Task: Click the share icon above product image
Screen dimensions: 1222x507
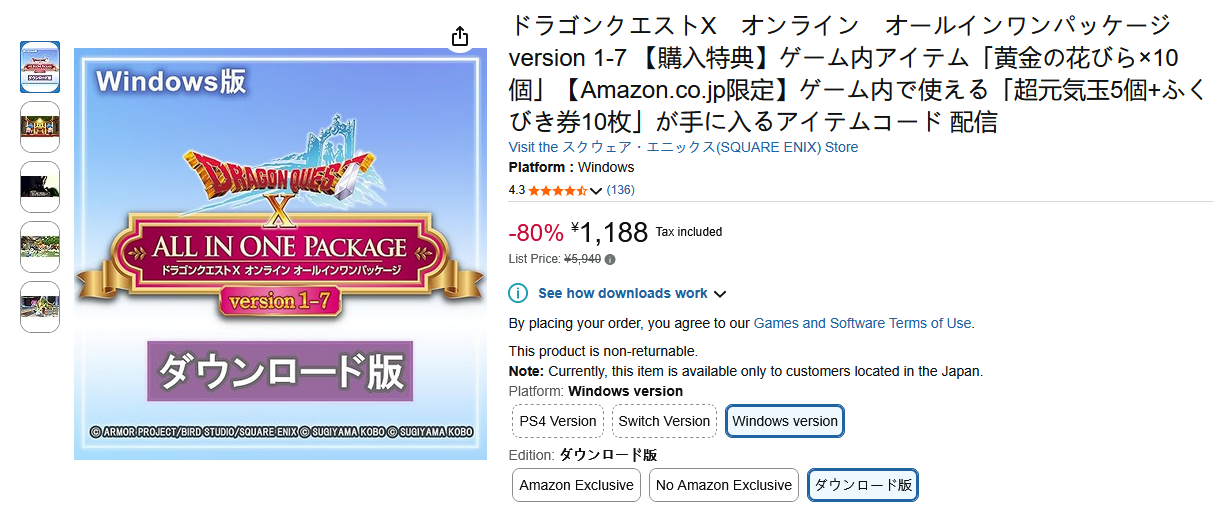Action: pyautogui.click(x=460, y=37)
